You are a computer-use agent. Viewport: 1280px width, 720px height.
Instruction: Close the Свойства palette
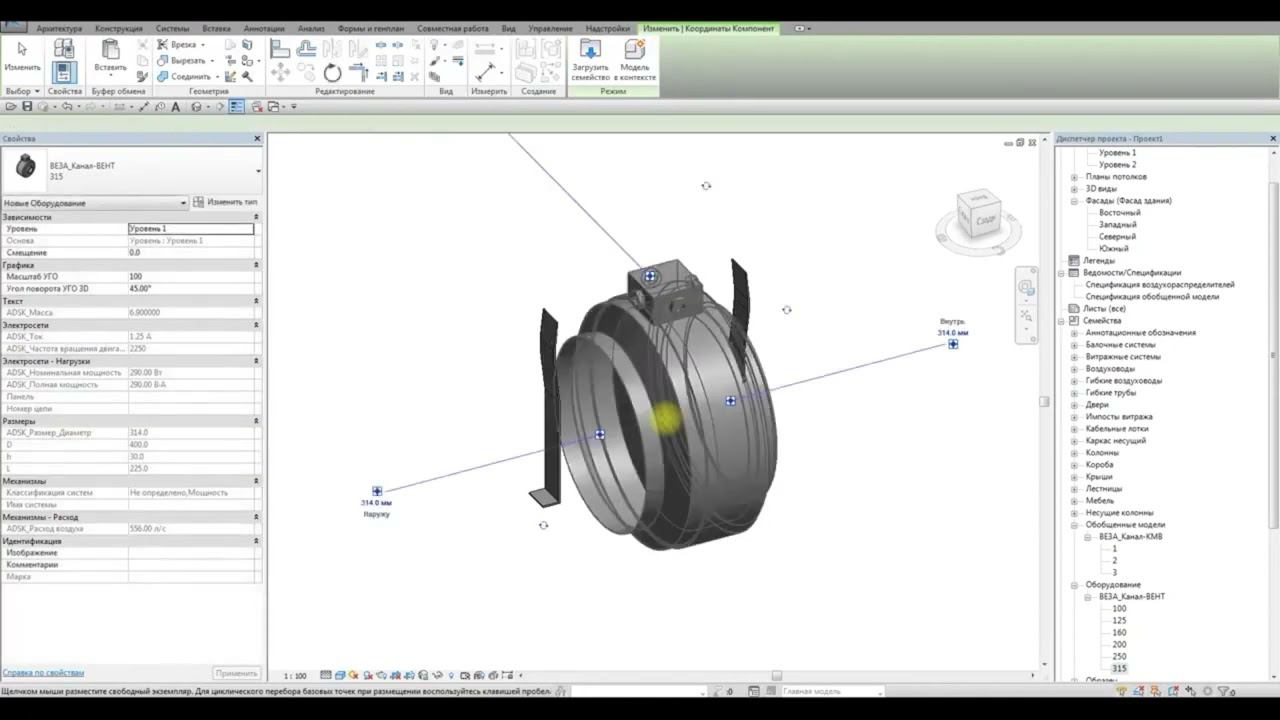[257, 139]
